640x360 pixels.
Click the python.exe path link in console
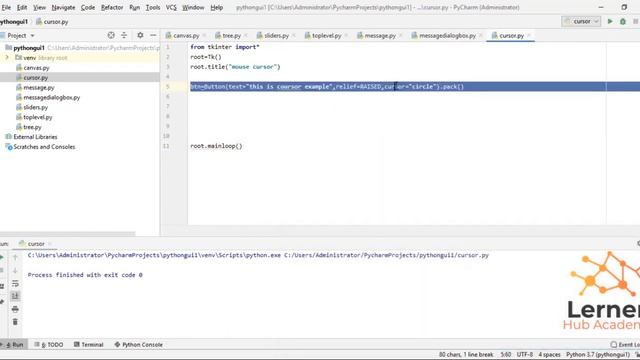point(154,255)
